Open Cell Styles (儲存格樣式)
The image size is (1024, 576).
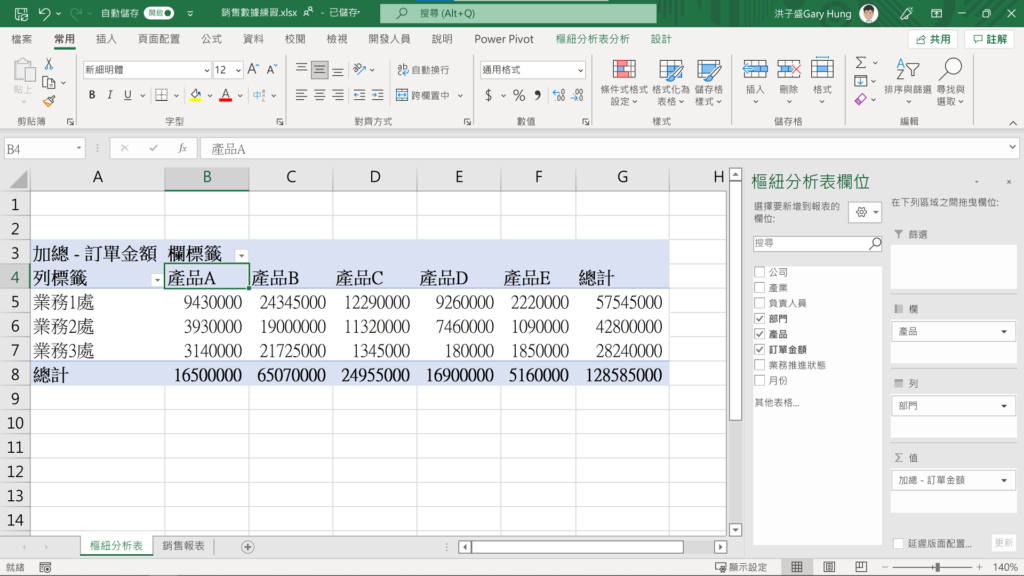tap(709, 82)
